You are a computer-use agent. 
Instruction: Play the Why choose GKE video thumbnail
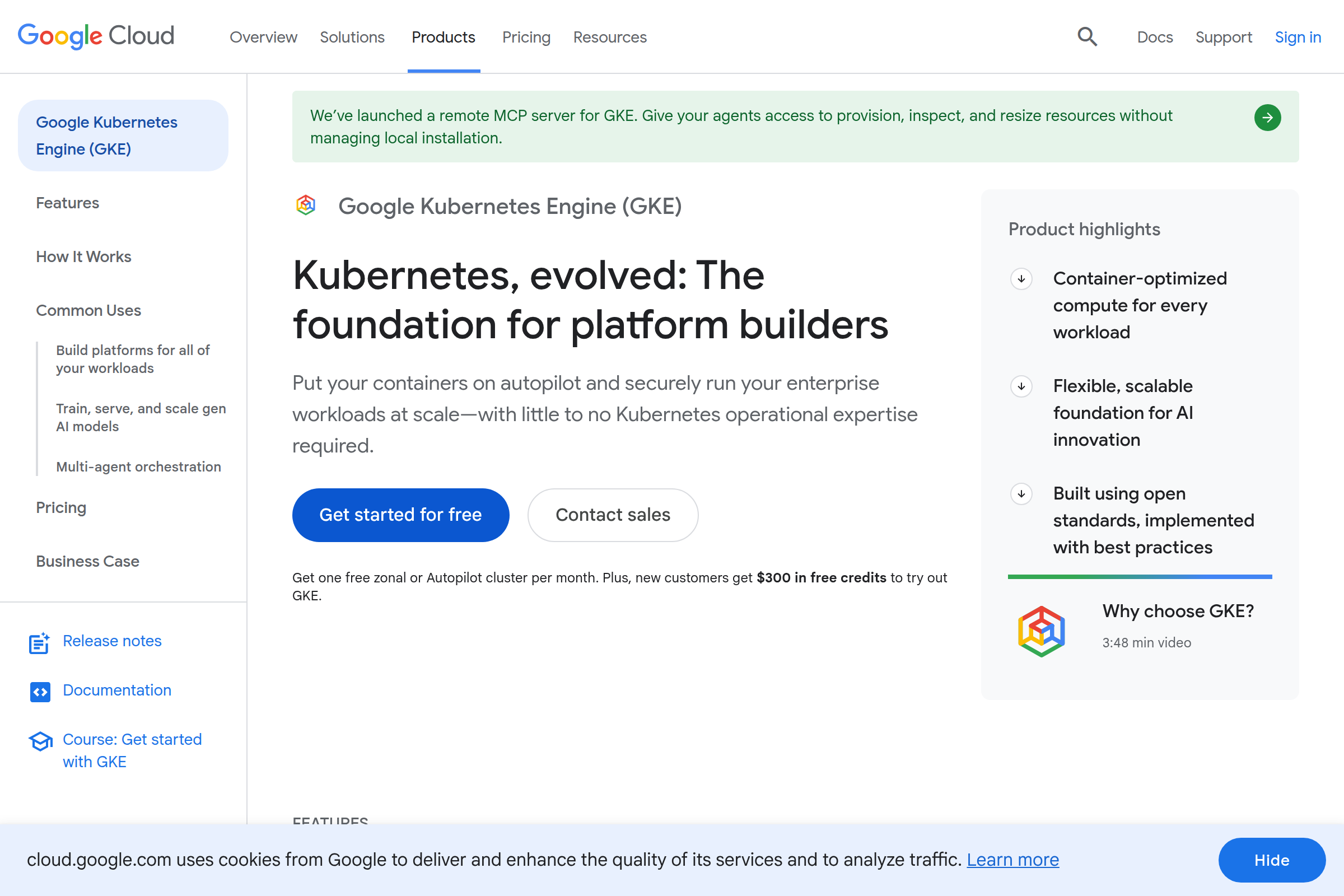coord(1041,631)
